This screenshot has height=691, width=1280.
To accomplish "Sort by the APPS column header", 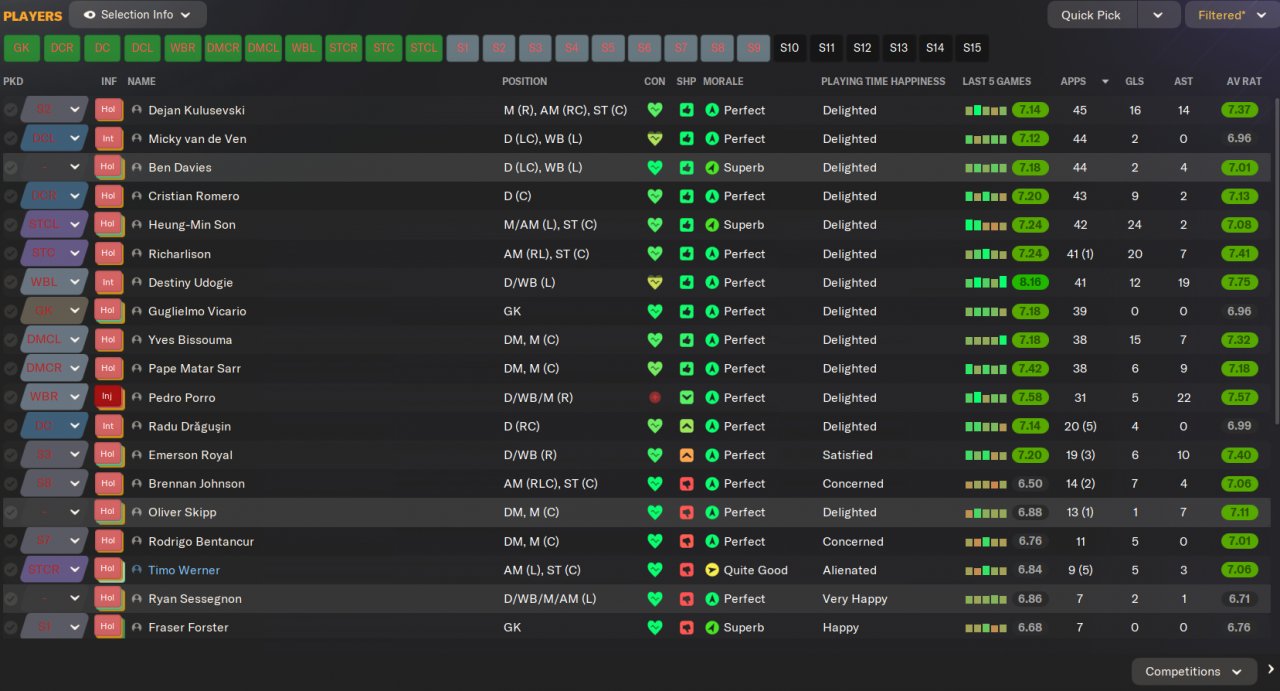I will click(1073, 81).
